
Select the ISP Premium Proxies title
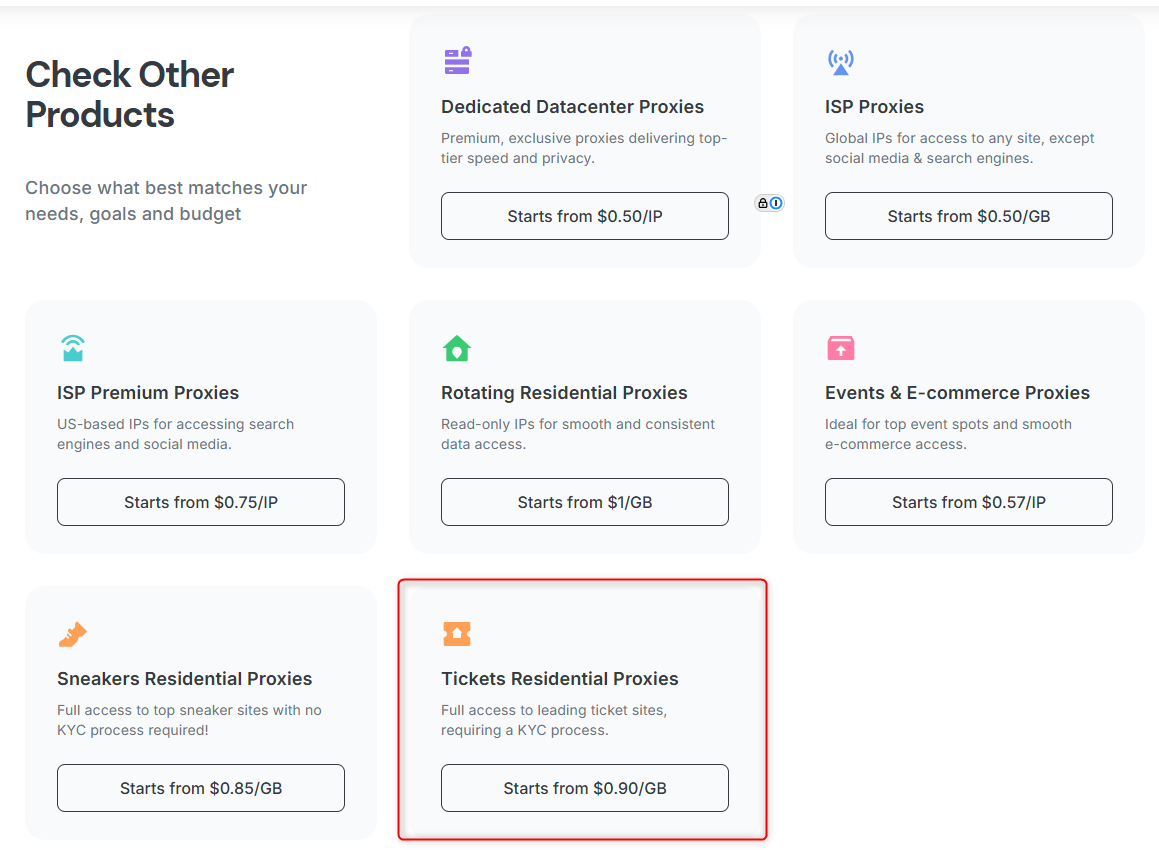pos(148,393)
